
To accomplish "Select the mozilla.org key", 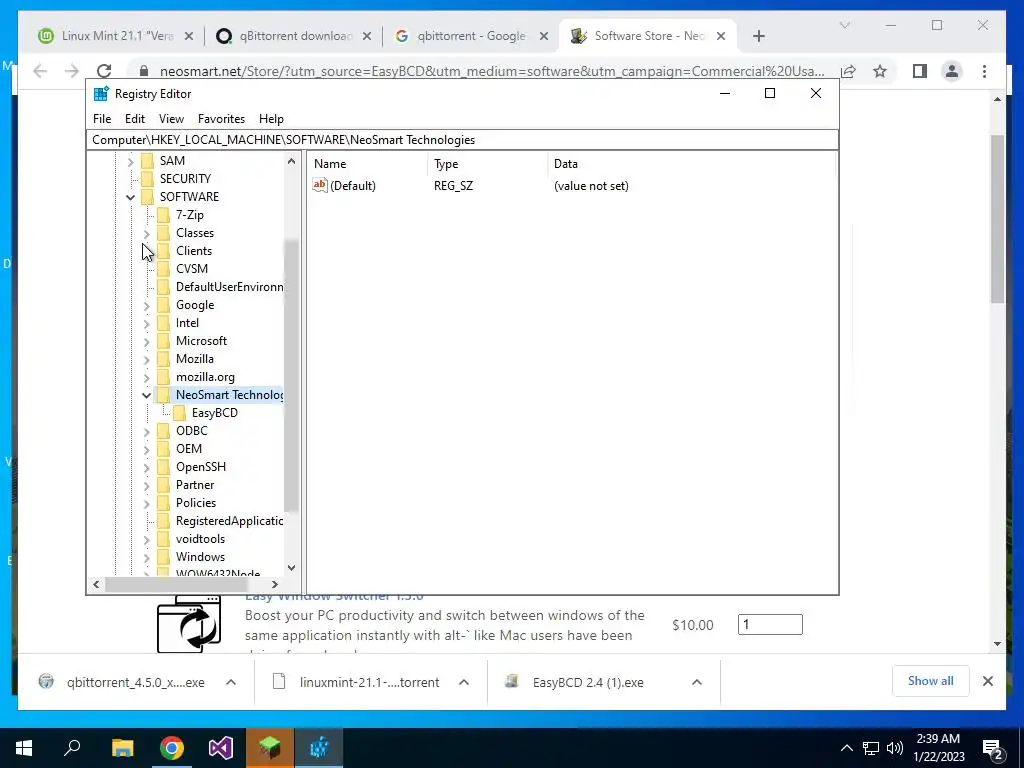I will point(205,377).
